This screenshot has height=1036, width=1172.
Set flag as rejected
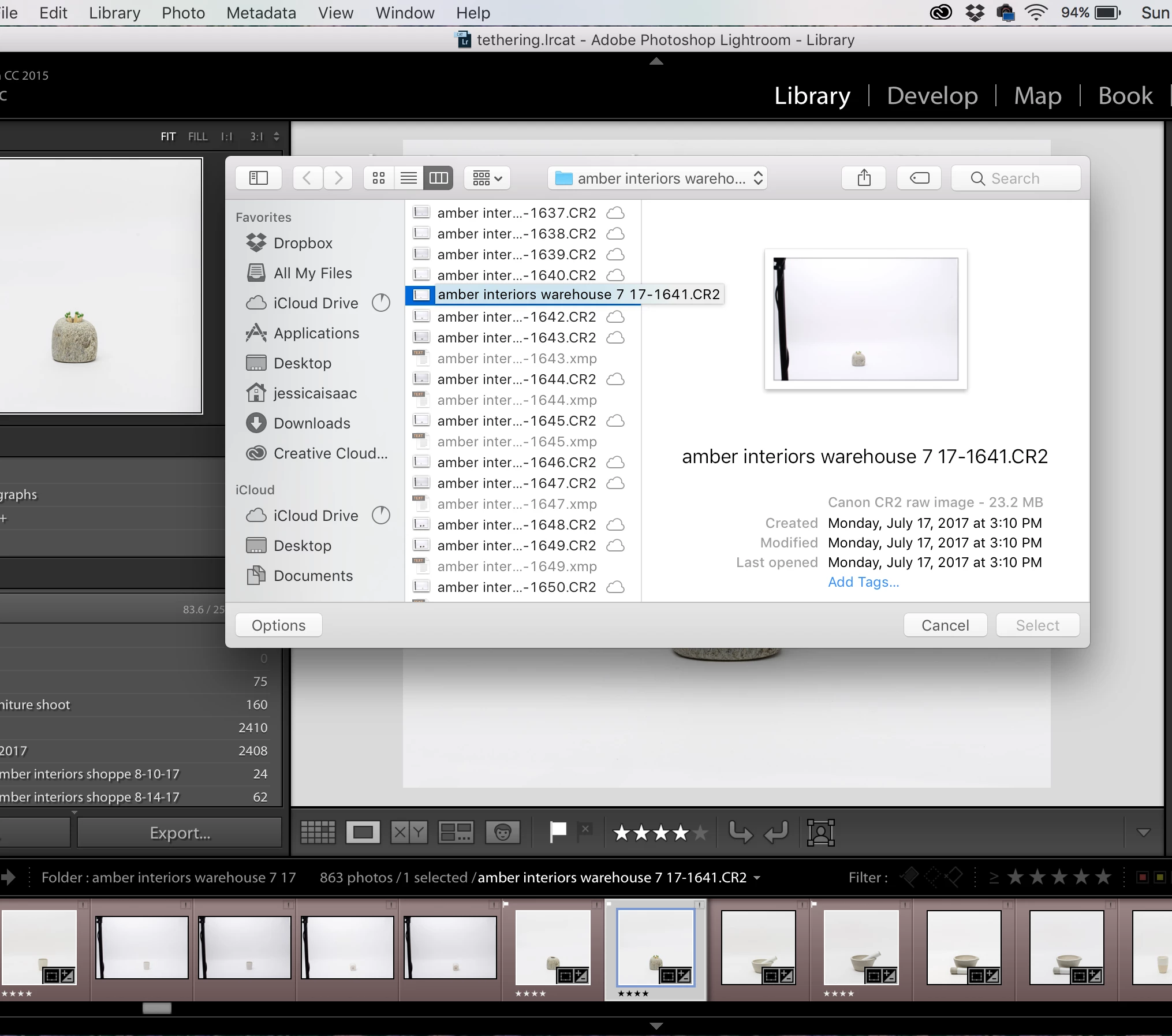585,831
